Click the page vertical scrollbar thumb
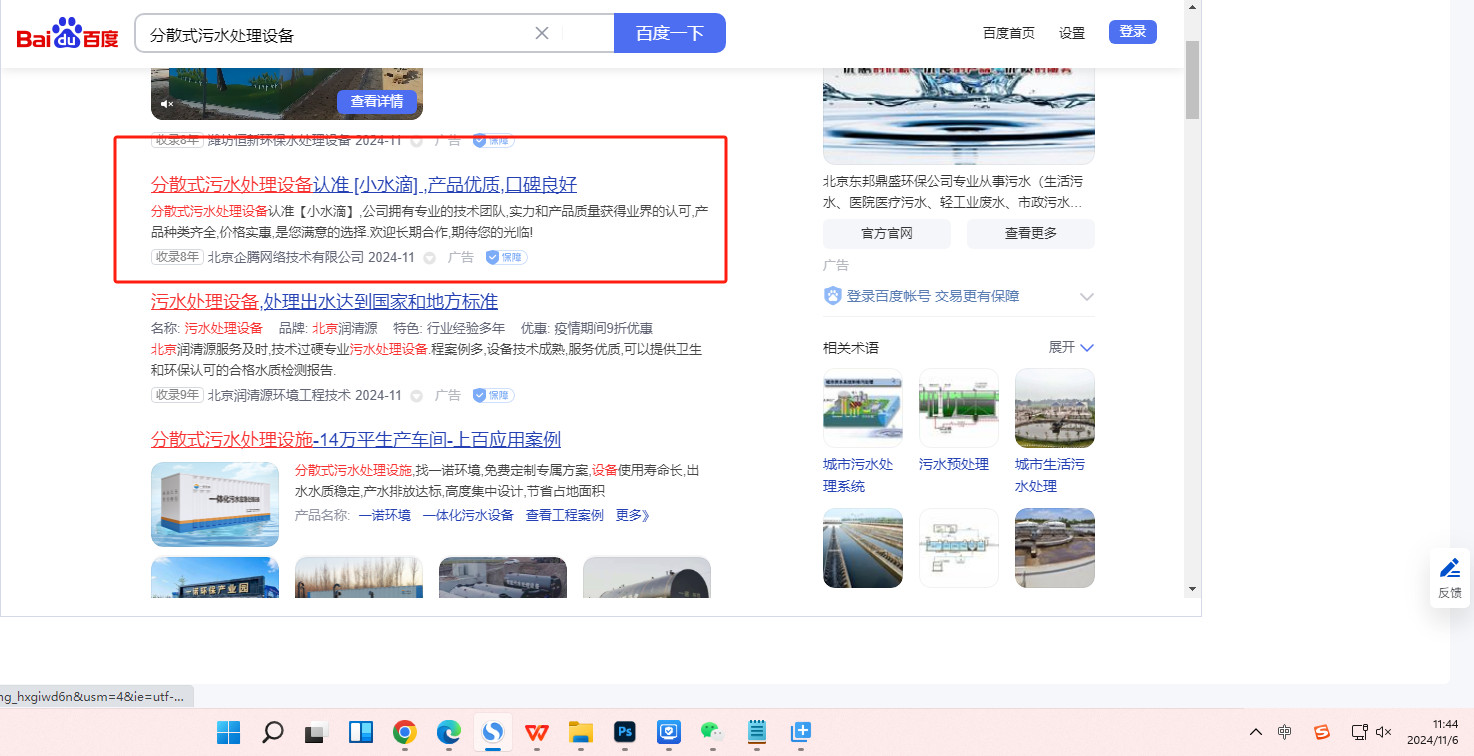Screen dimensions: 1474x756 1192,80
